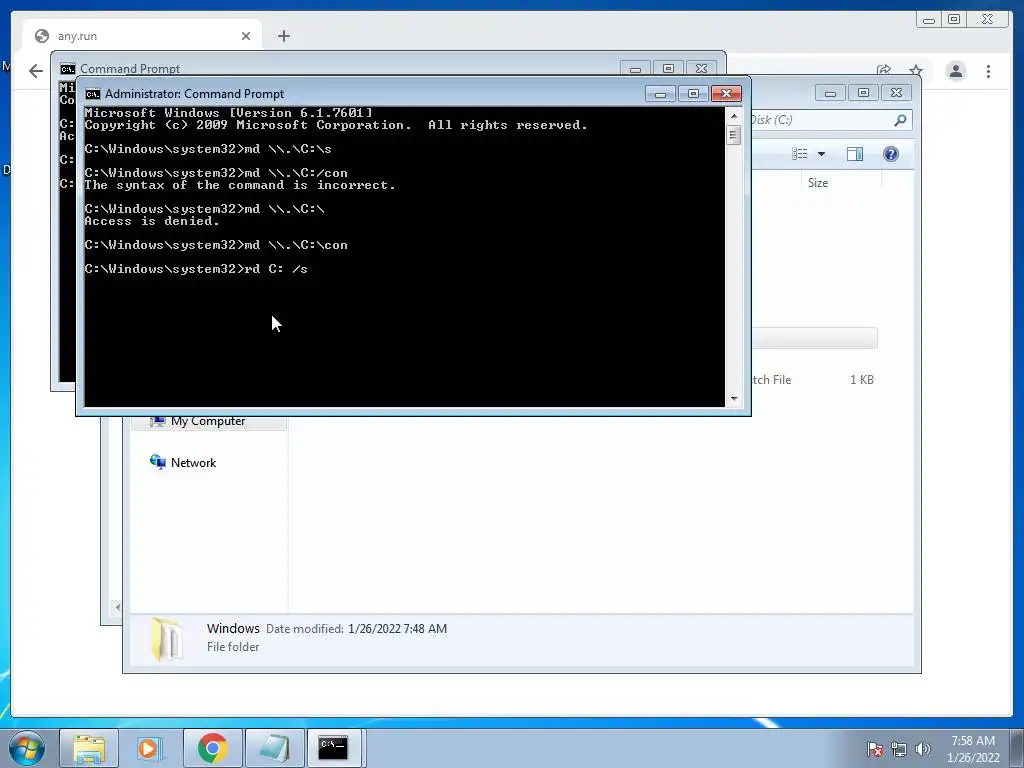The height and width of the screenshot is (768, 1024).
Task: Share this page in Chrome
Action: (884, 71)
